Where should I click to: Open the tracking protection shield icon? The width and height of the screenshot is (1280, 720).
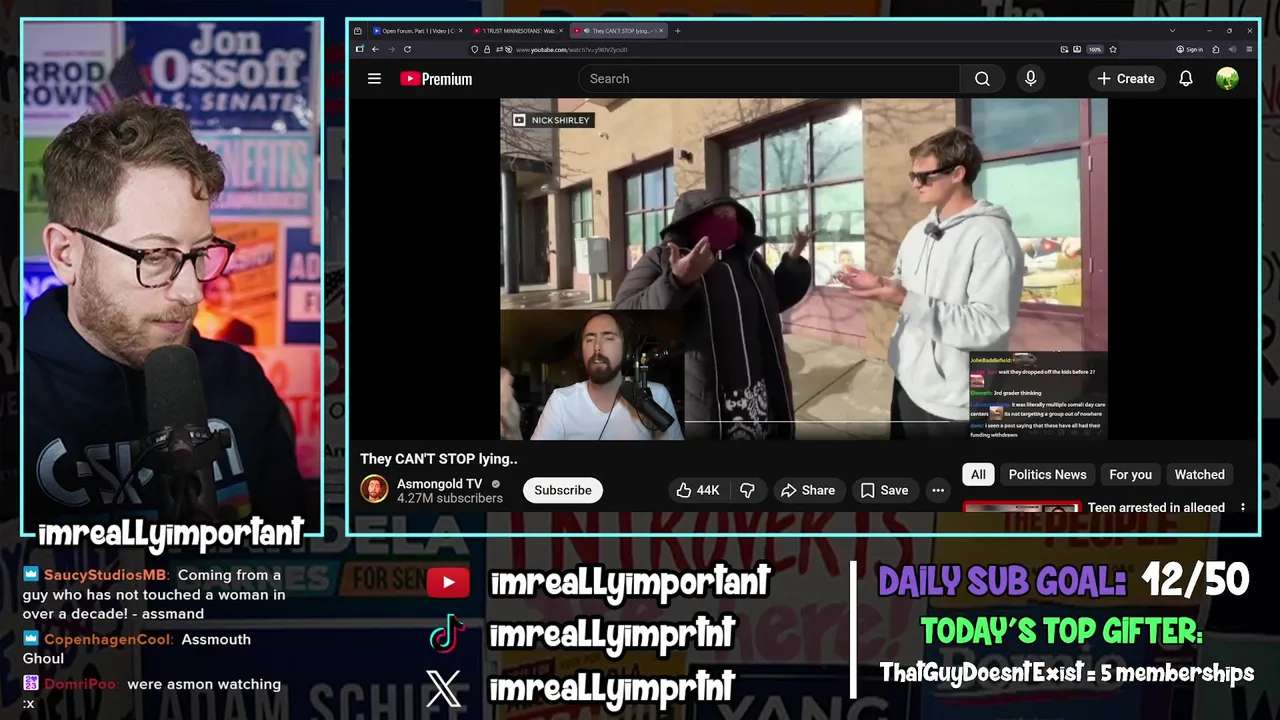click(x=474, y=49)
